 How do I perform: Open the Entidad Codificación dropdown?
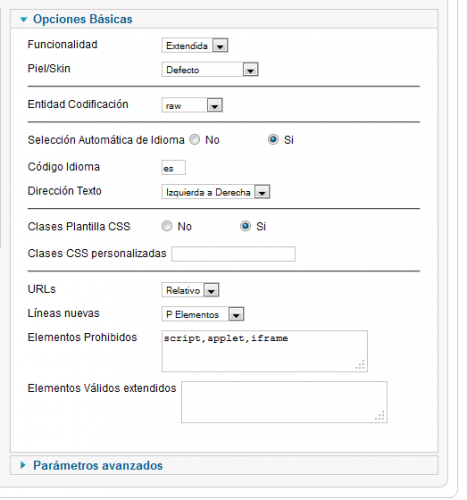click(192, 105)
